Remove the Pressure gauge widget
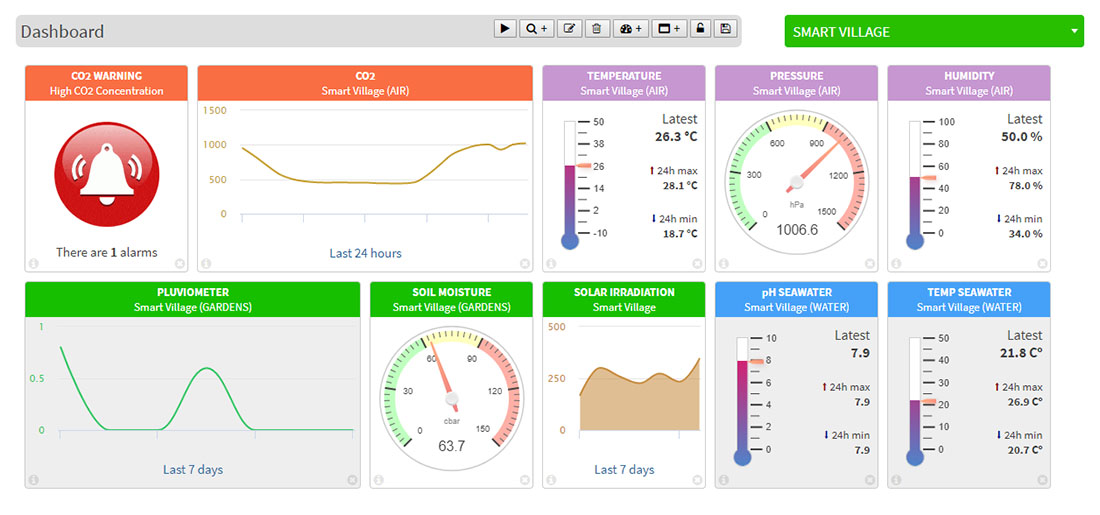Viewport: 1100px width, 515px height. coord(870,264)
